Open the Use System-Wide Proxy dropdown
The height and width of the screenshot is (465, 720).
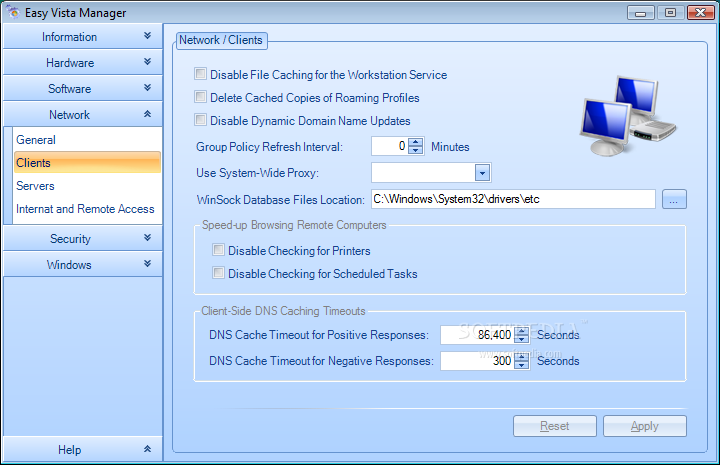[482, 173]
